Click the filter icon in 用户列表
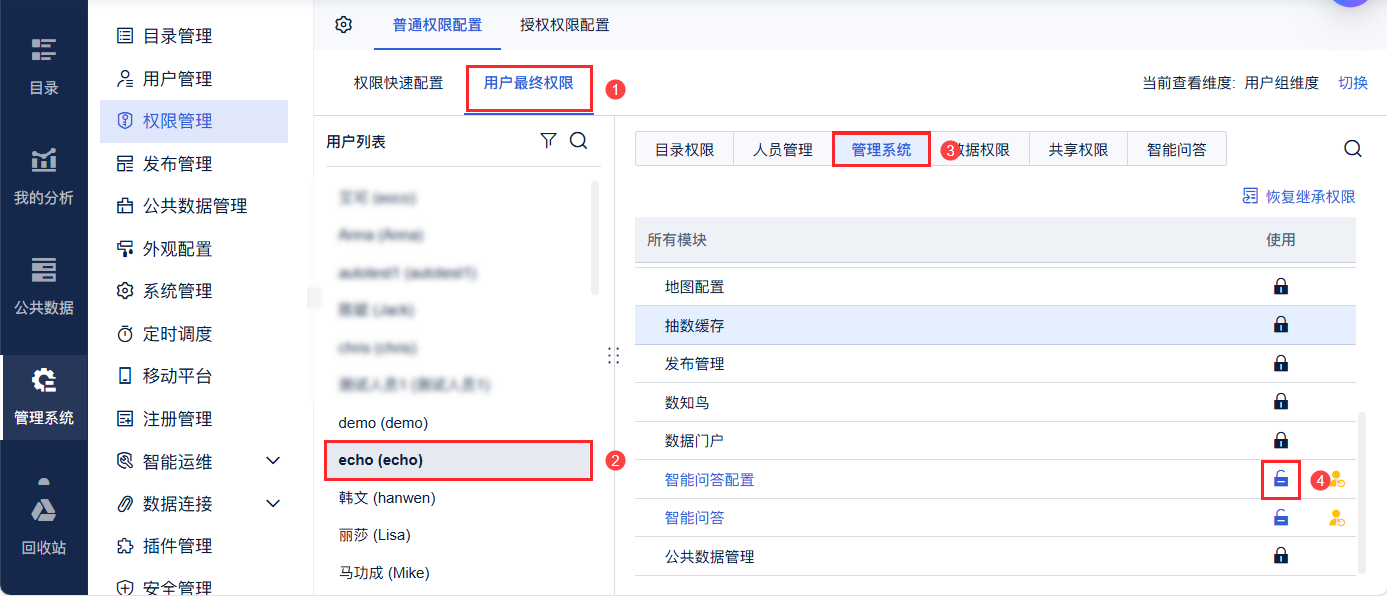This screenshot has width=1387, height=596. 548,141
